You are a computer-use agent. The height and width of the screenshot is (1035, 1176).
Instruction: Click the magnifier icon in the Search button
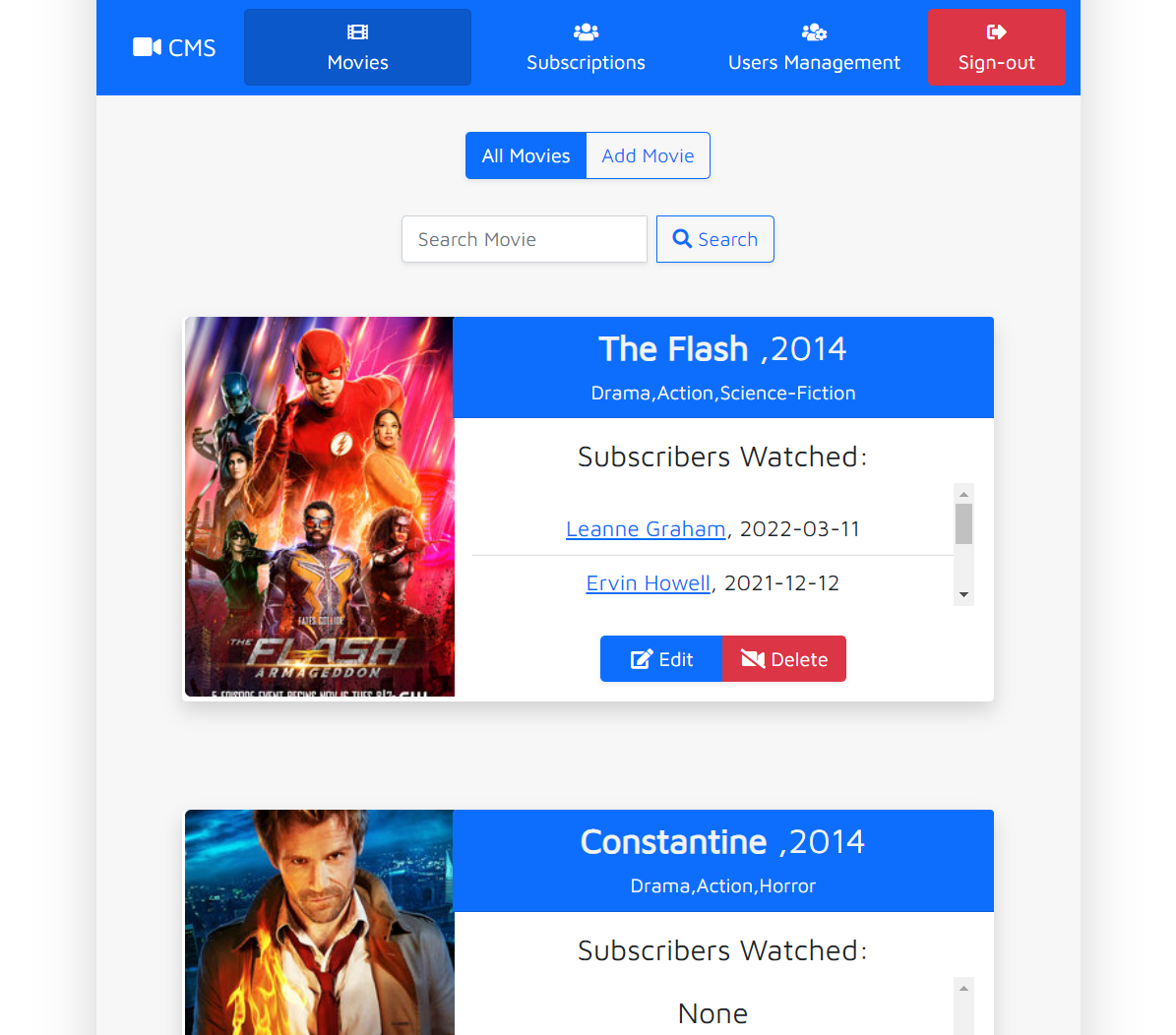click(x=681, y=238)
